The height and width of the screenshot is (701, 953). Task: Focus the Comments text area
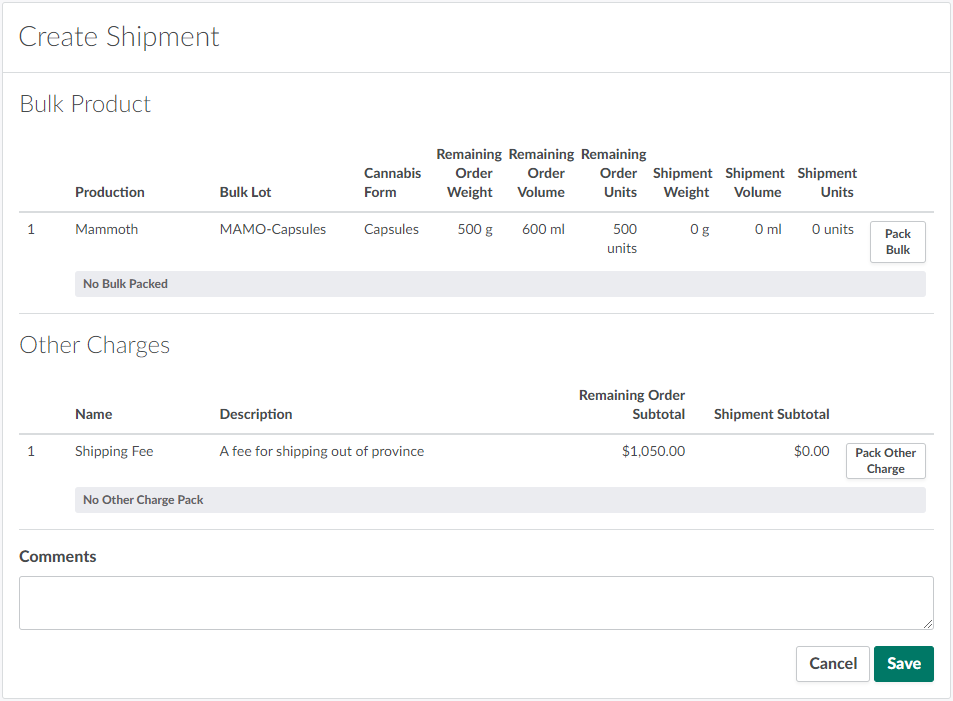click(x=475, y=603)
